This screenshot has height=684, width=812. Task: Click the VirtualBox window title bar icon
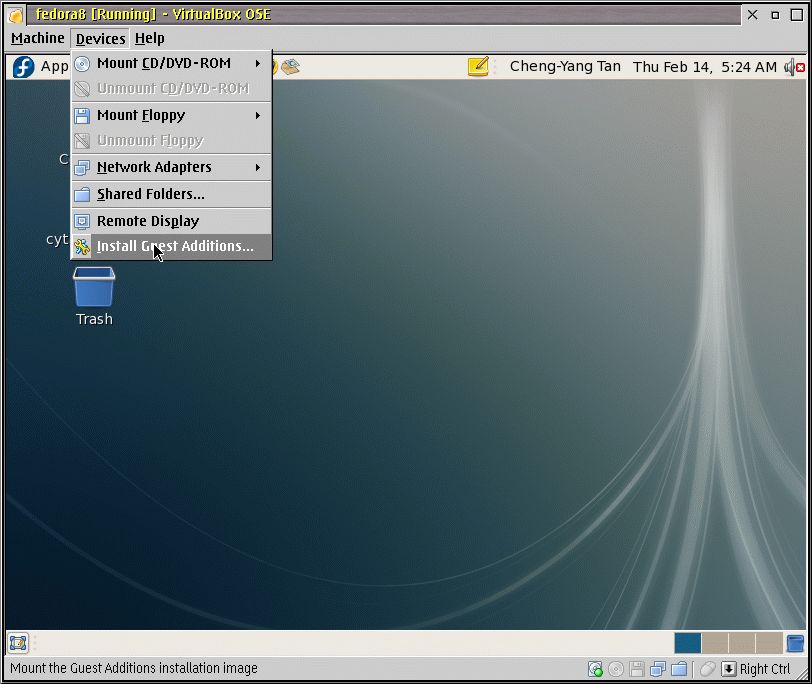16,15
